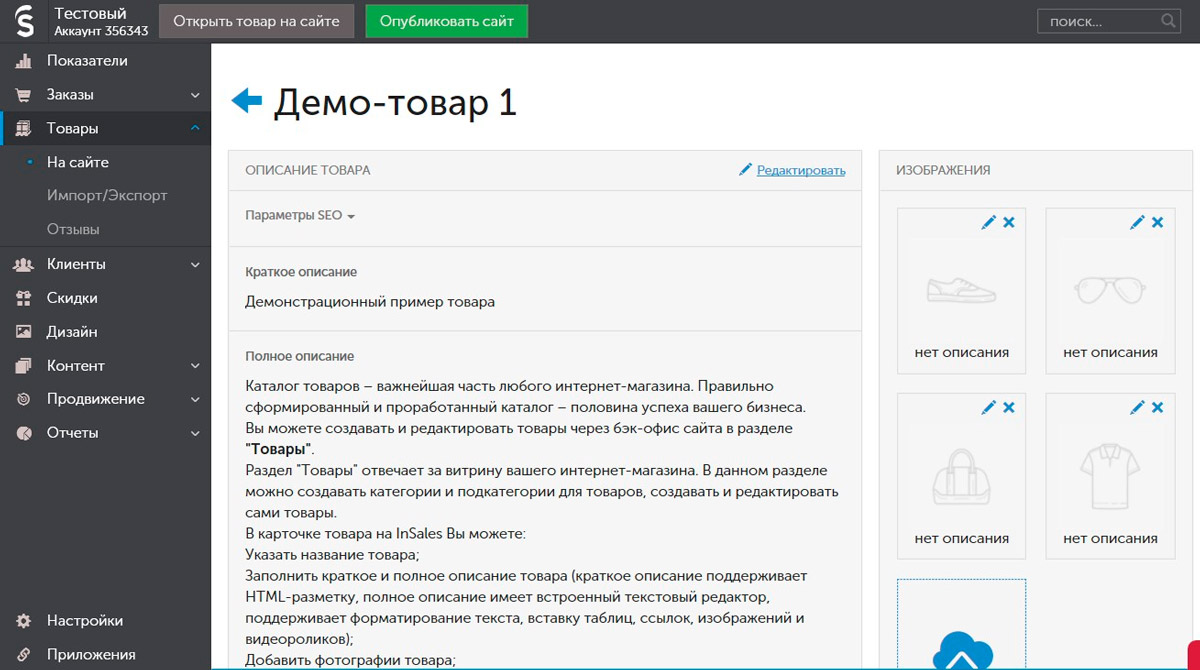Edit the sunglasses image with pencil icon
This screenshot has width=1200, height=670.
tap(1137, 222)
